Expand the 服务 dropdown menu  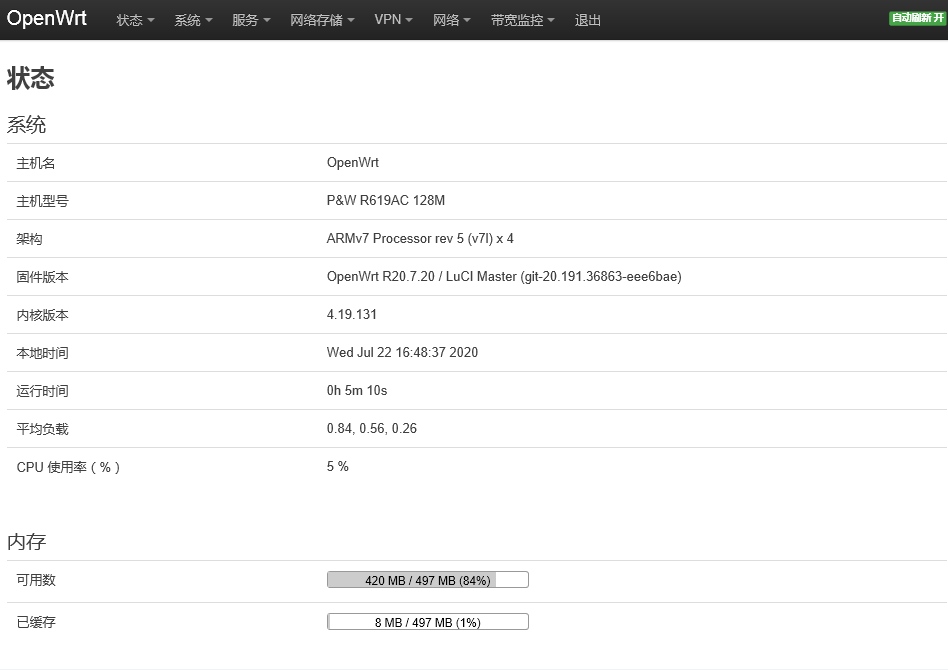(251, 20)
